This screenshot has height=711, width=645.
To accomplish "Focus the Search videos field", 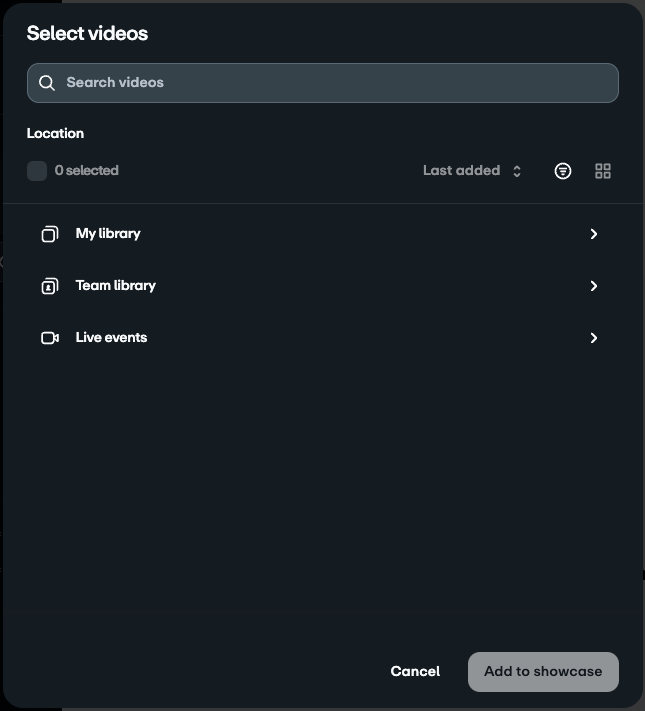I will coord(330,83).
